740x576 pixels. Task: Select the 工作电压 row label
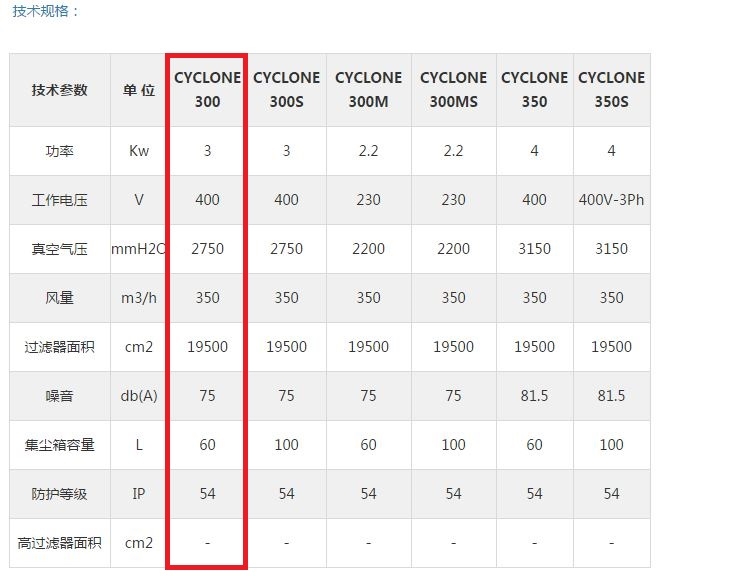(x=60, y=200)
